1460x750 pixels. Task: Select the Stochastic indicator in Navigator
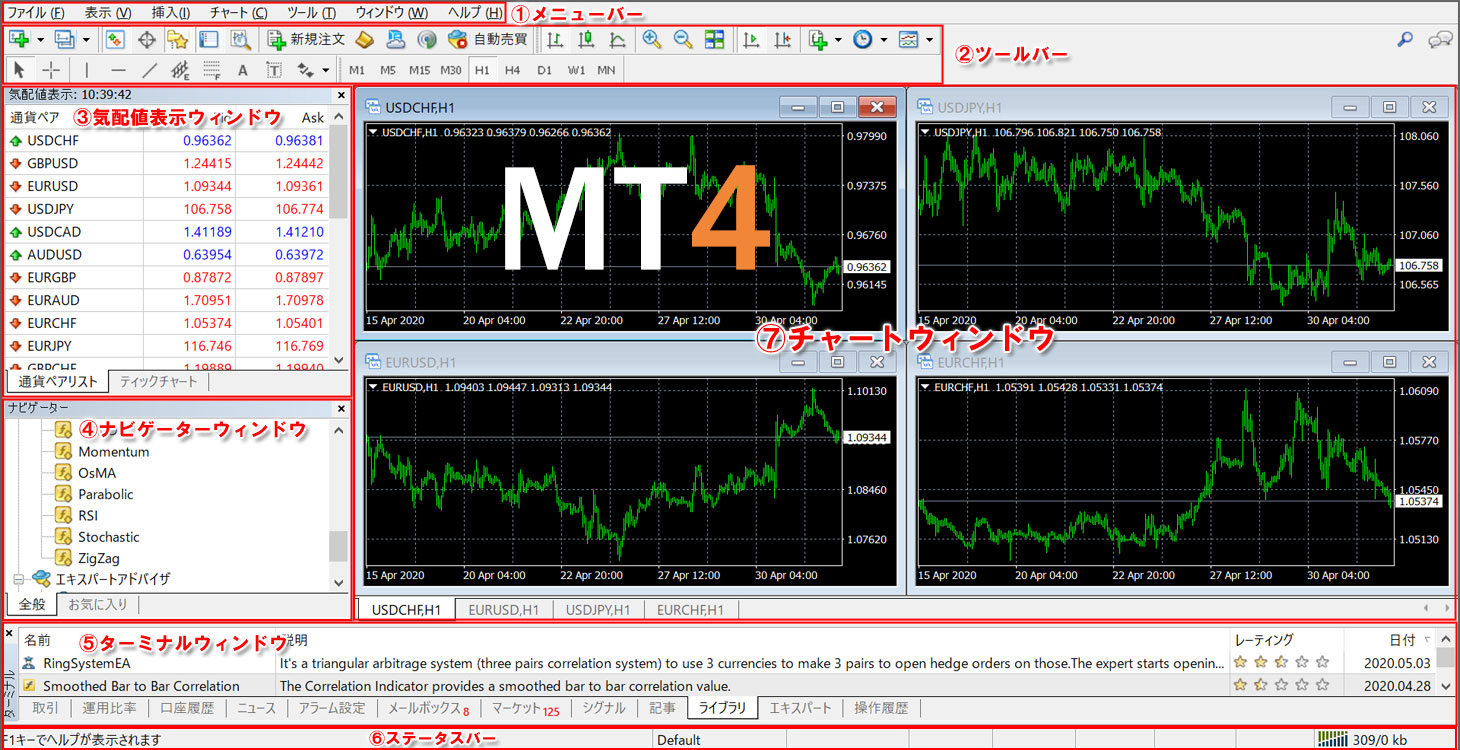point(109,537)
